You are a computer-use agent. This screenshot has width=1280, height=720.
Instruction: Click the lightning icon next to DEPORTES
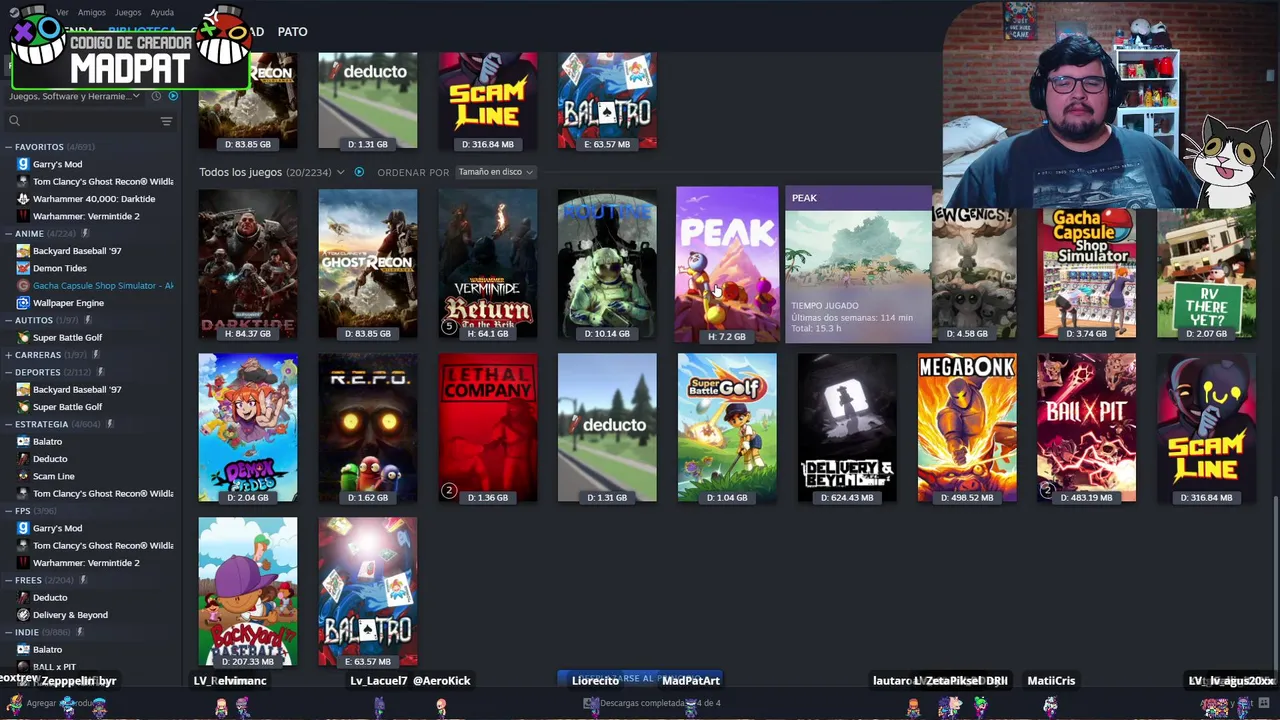[99, 372]
